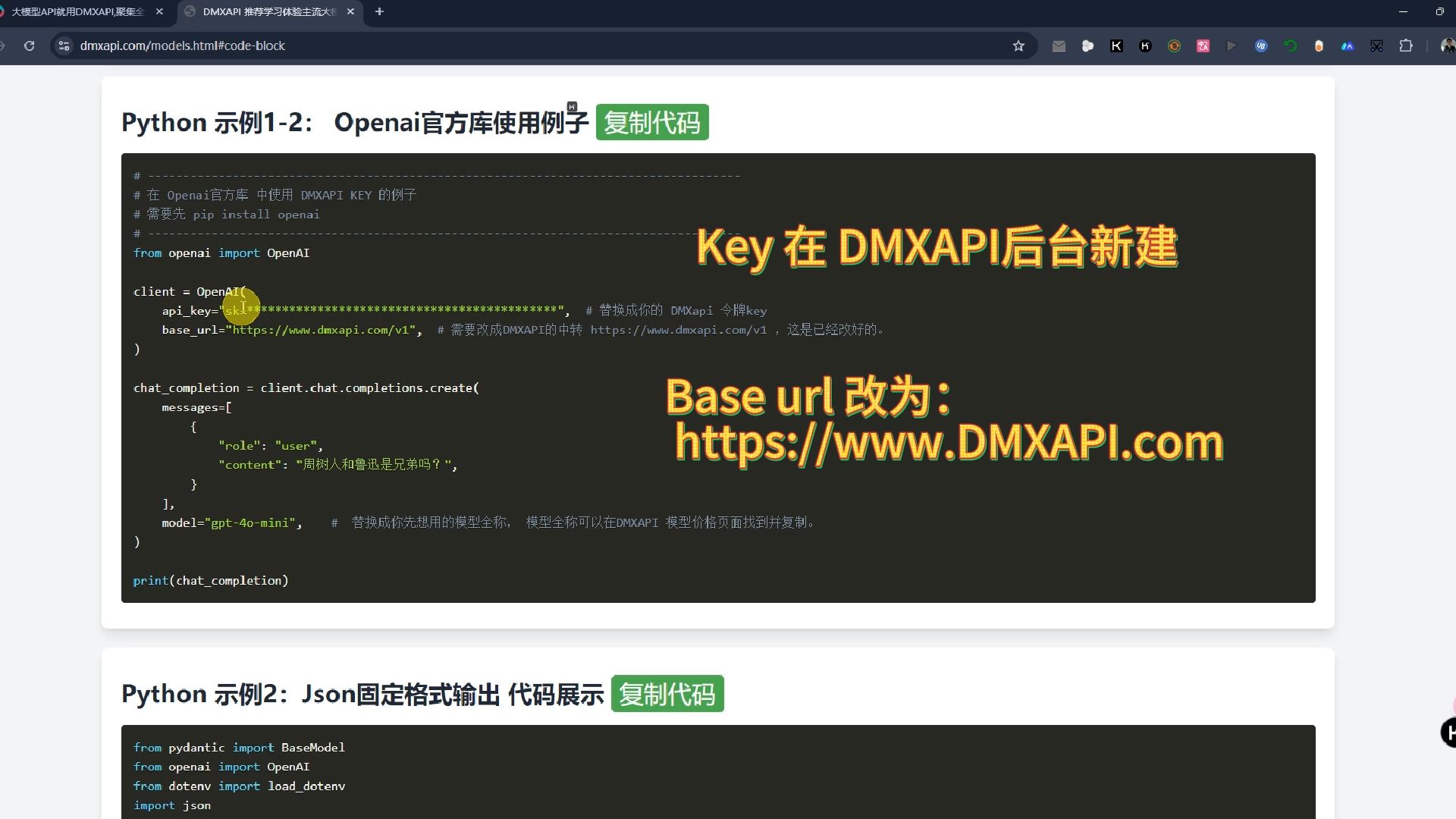Open a new browser tab

(379, 12)
